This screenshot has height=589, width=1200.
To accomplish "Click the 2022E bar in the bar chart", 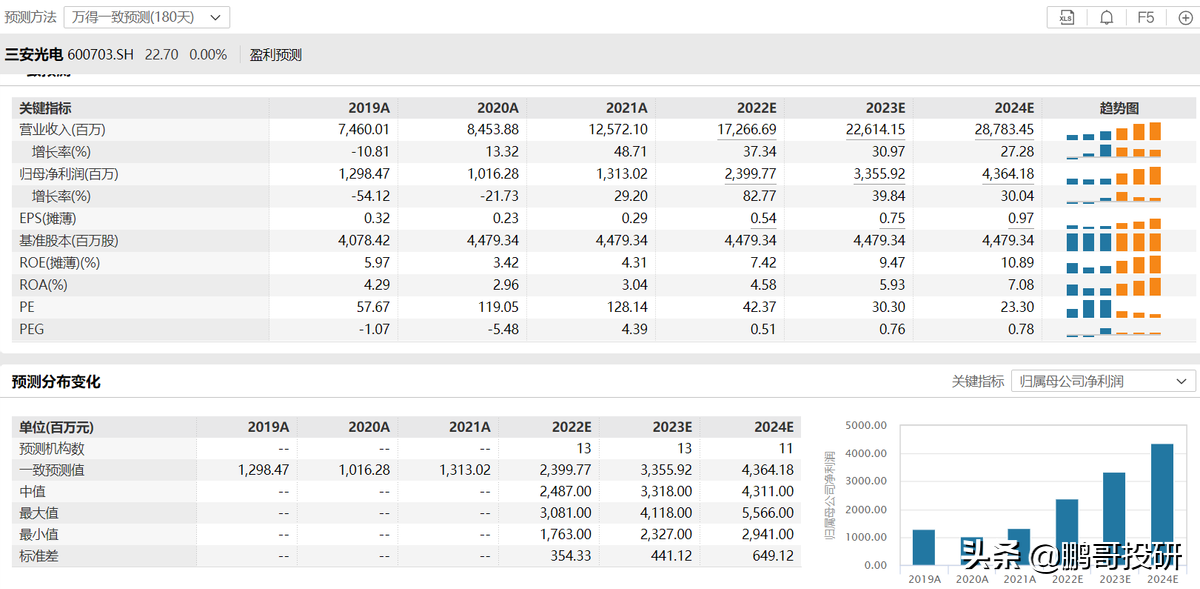I will tap(1067, 532).
